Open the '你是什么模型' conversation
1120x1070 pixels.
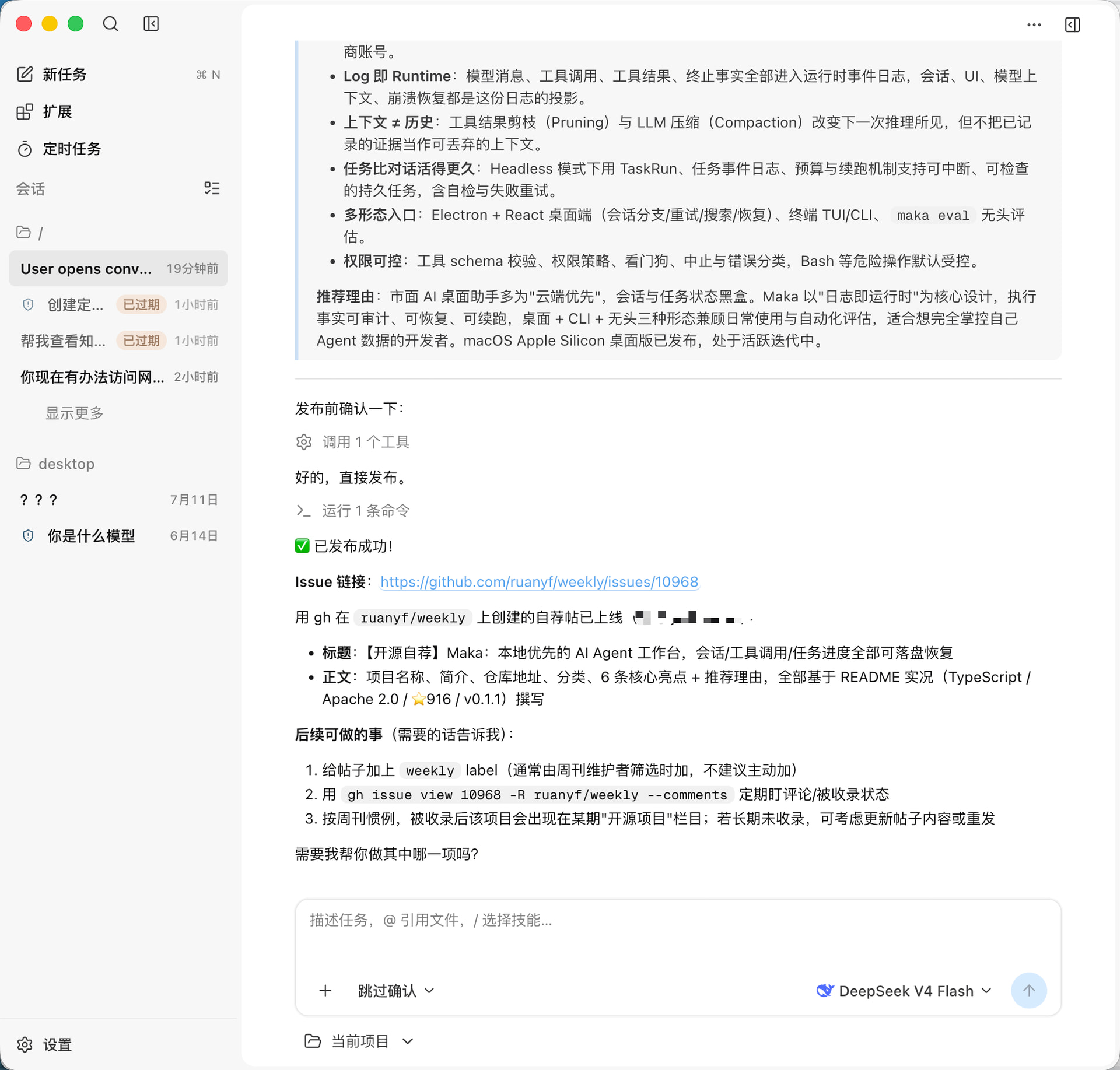[118, 536]
